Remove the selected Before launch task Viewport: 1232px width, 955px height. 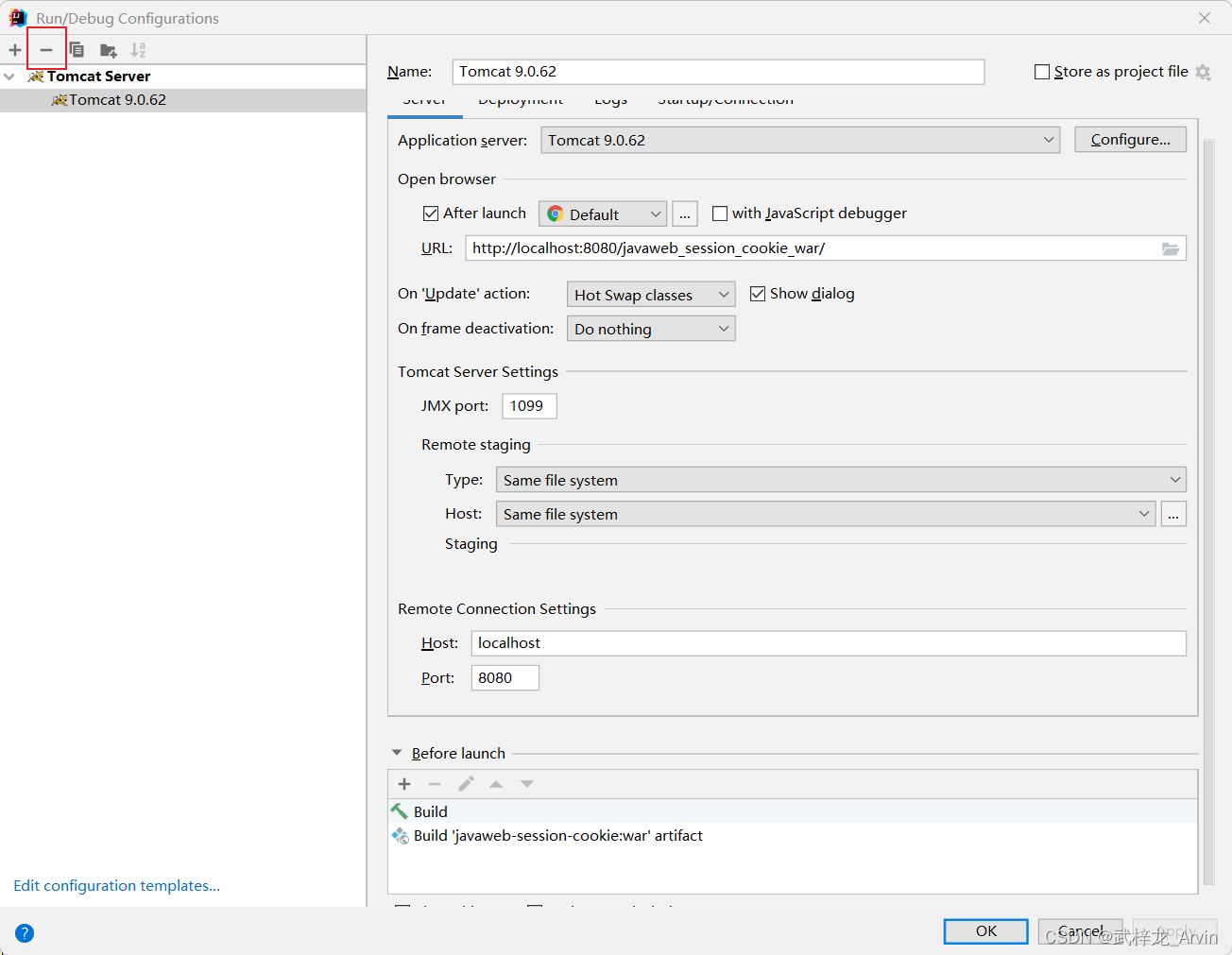(x=435, y=784)
